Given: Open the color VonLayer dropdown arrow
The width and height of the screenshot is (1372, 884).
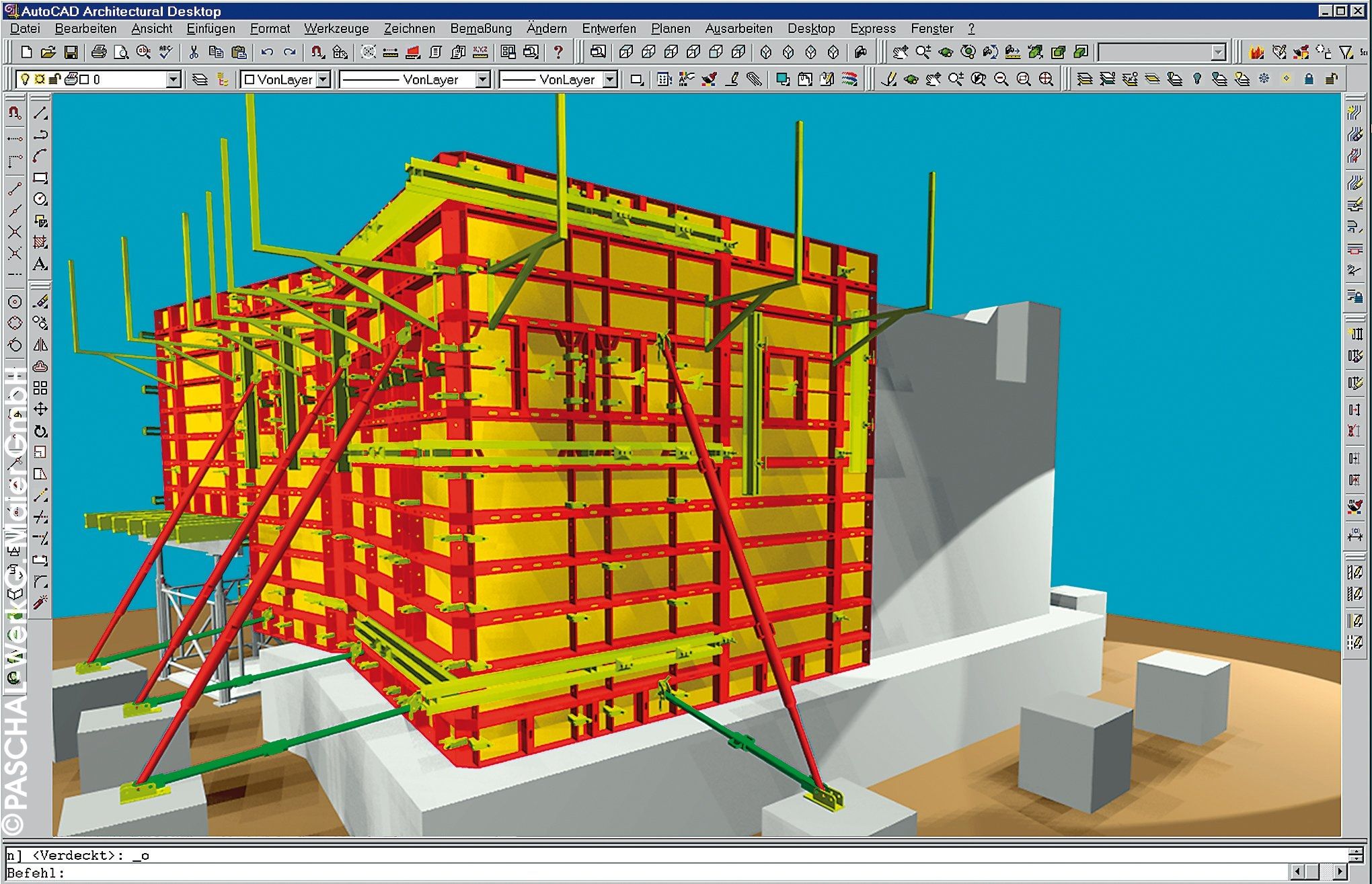Looking at the screenshot, I should [x=323, y=79].
